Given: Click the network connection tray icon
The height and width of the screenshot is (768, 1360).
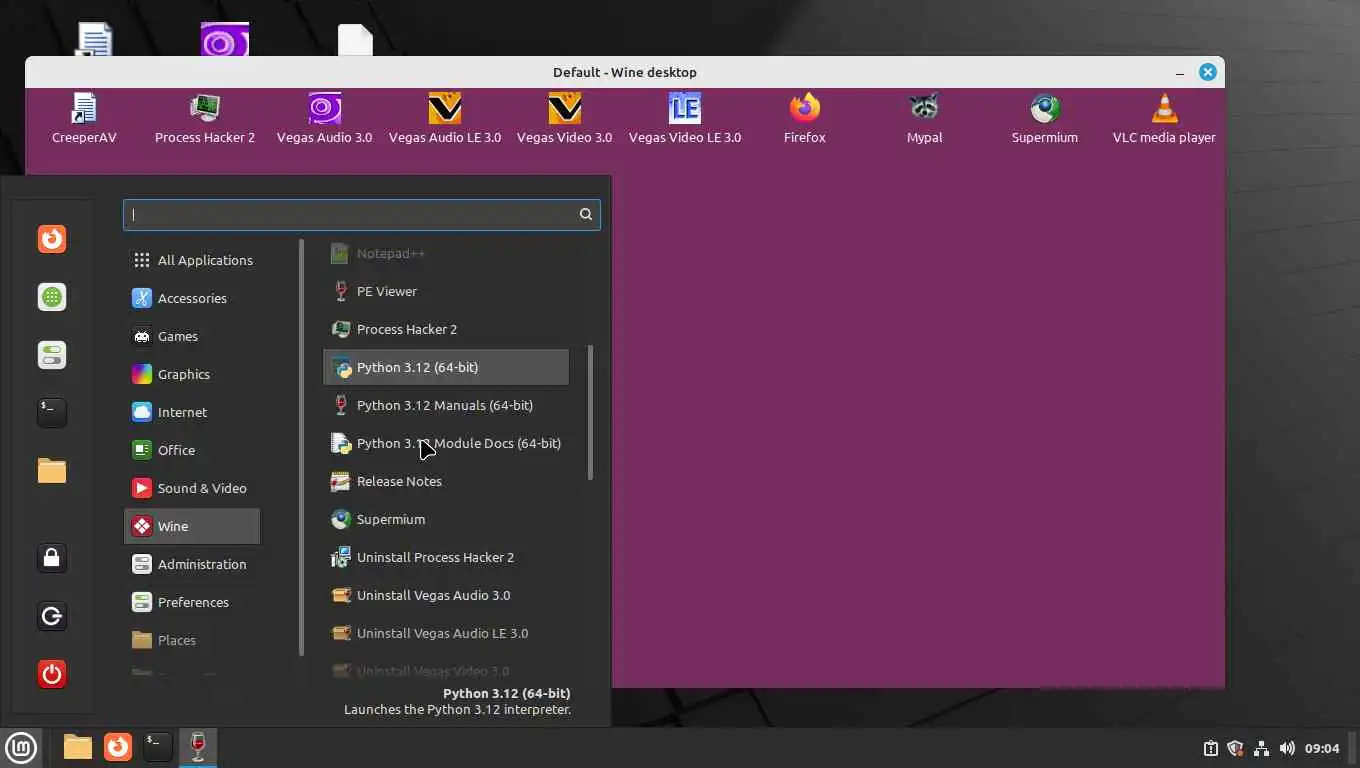Looking at the screenshot, I should (x=1261, y=748).
